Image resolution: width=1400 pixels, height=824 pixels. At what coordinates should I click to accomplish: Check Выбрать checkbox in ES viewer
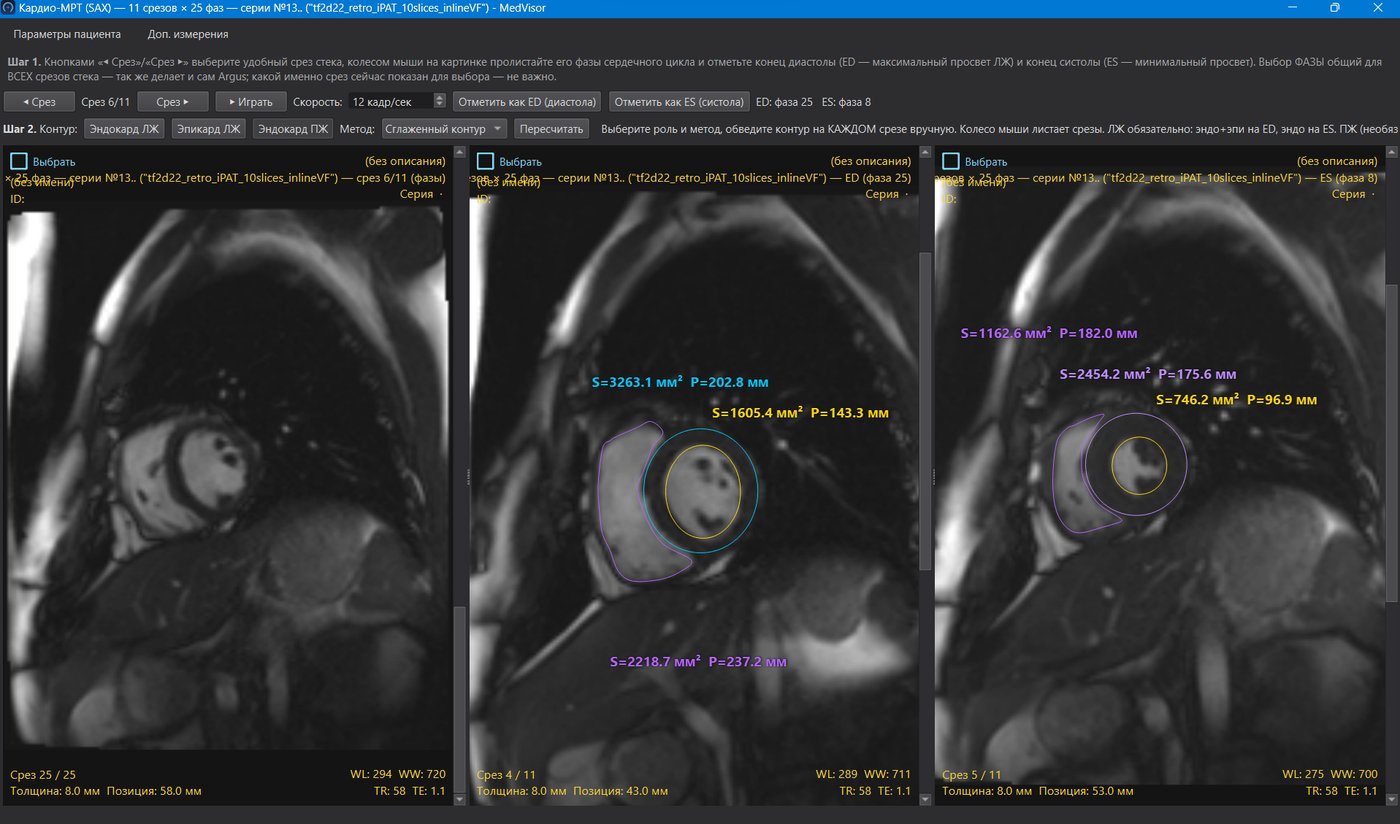click(952, 161)
